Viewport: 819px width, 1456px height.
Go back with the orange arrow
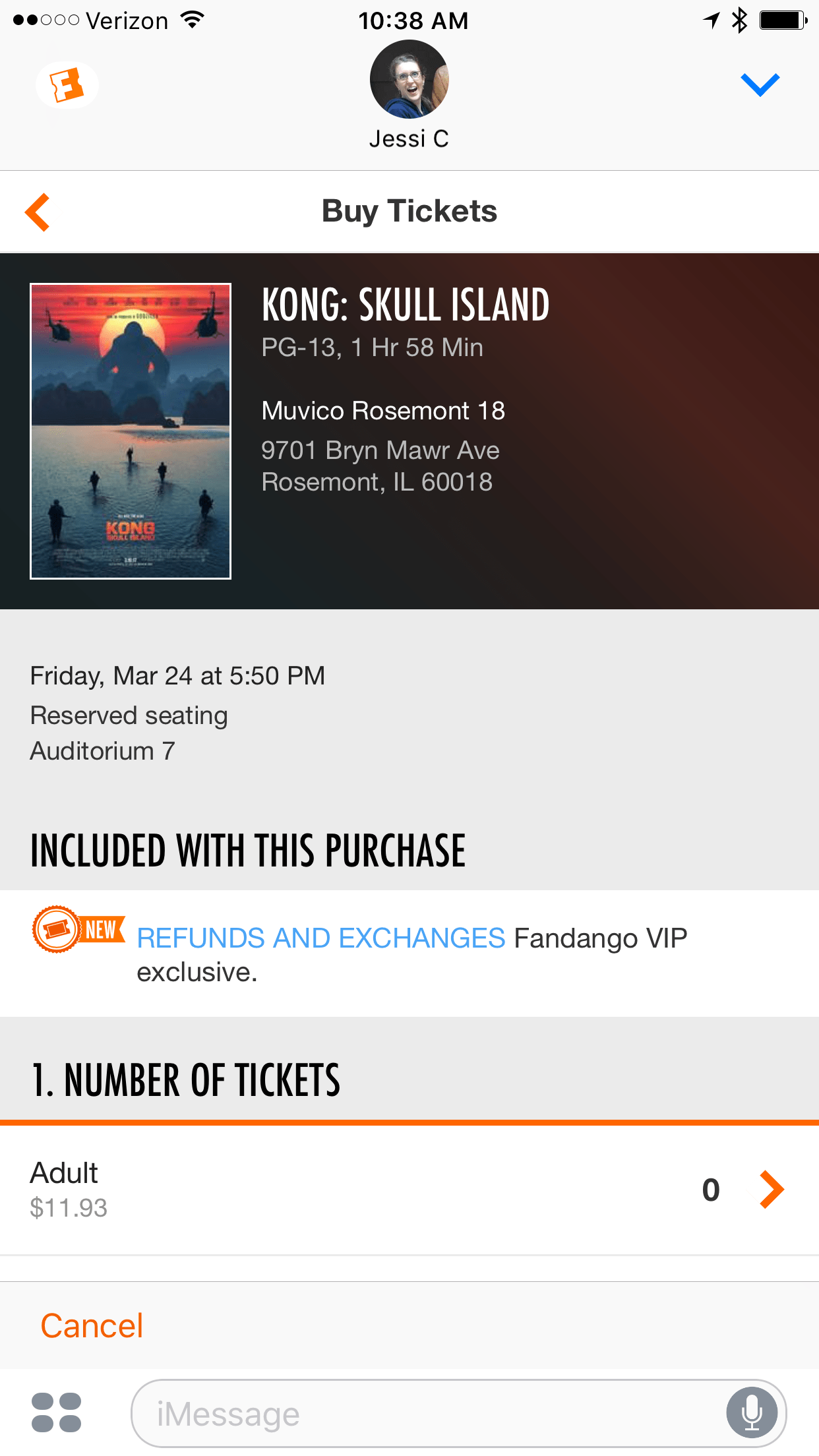38,212
